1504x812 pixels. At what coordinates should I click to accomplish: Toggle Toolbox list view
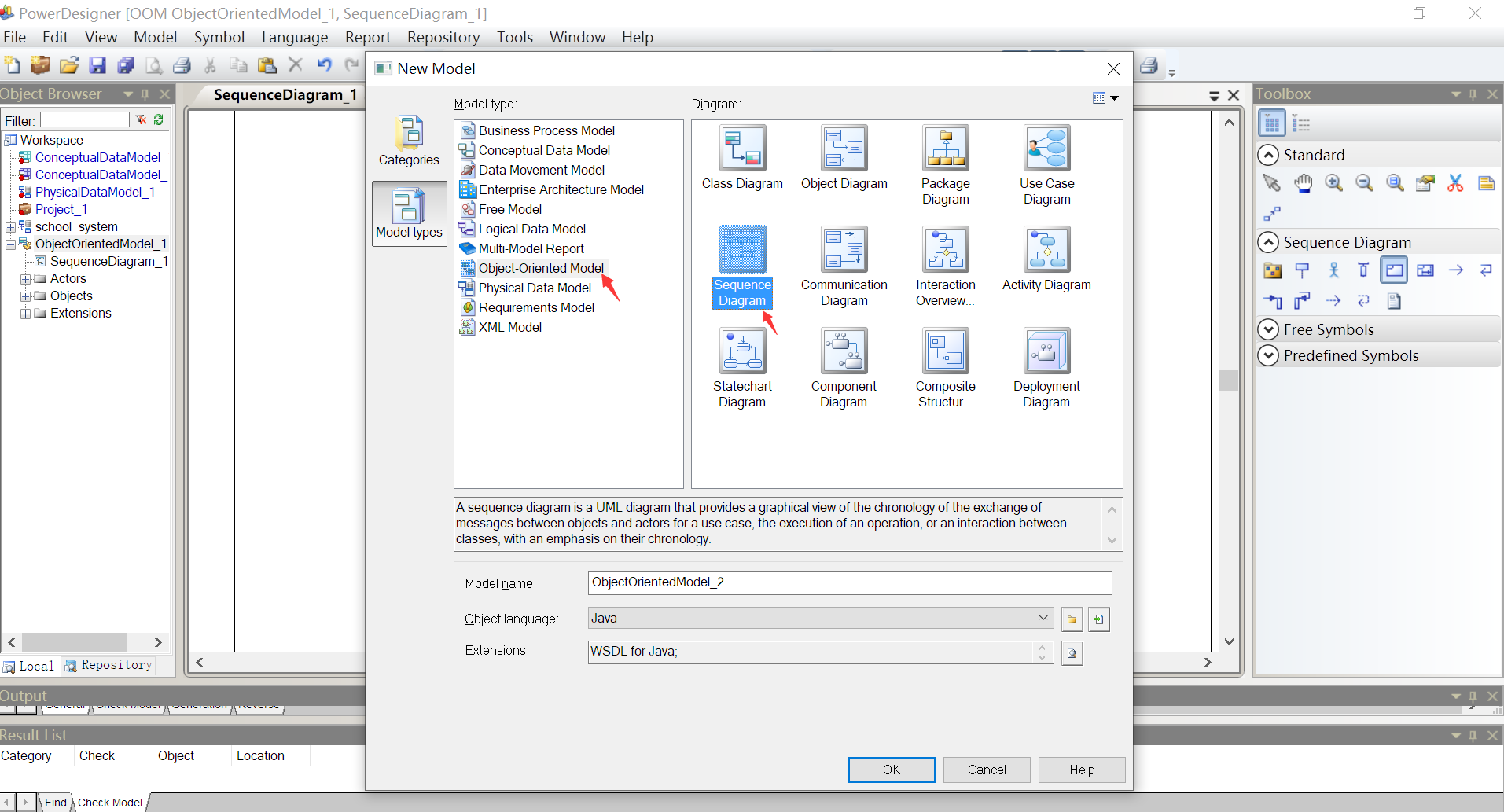tap(1301, 123)
